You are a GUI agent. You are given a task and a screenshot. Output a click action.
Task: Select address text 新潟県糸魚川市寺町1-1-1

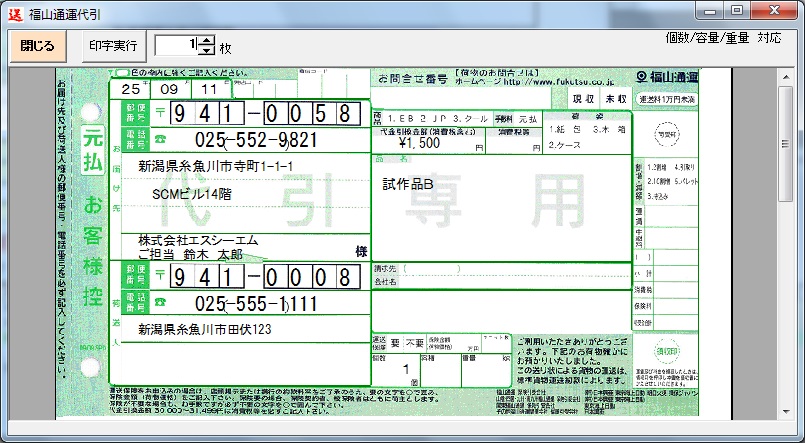216,166
